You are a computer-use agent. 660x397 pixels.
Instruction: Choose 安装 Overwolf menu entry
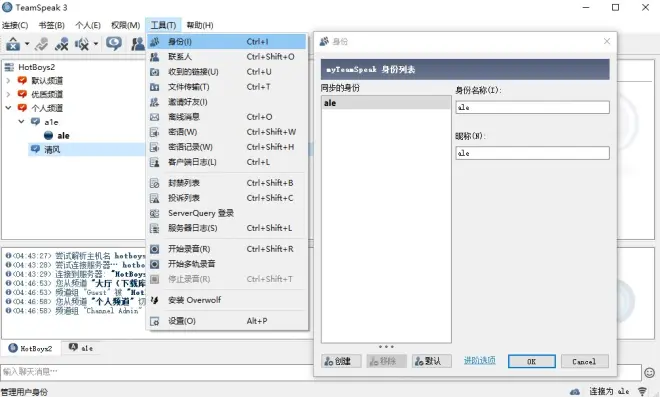(226, 300)
